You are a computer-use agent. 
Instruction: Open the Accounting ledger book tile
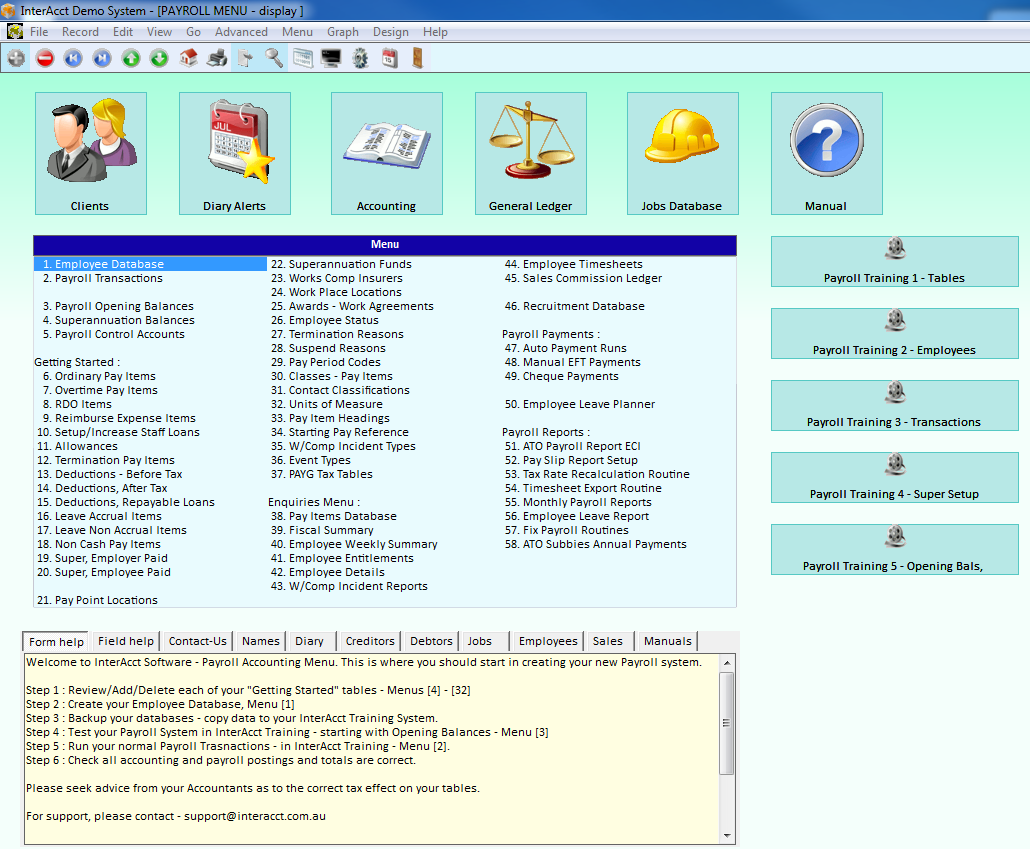(x=386, y=153)
